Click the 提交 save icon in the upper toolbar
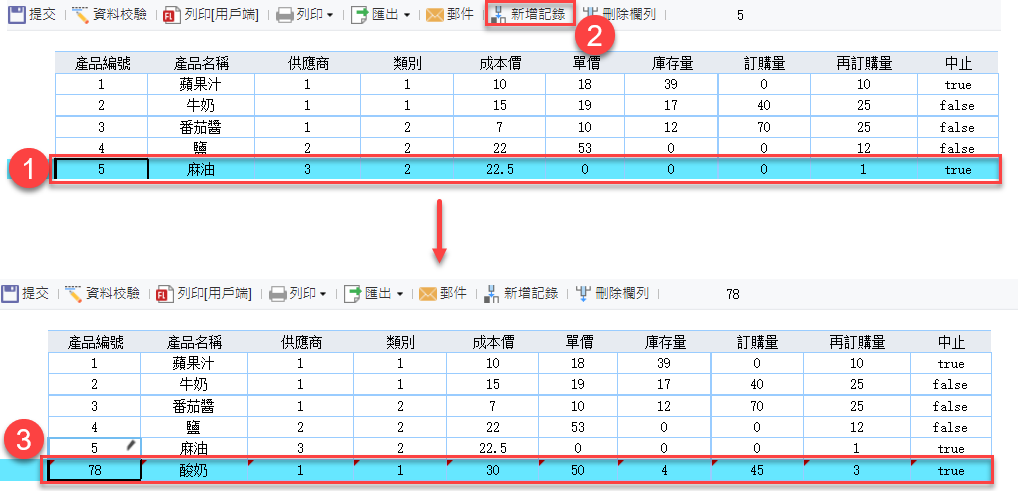This screenshot has height=491, width=1018. [x=16, y=15]
